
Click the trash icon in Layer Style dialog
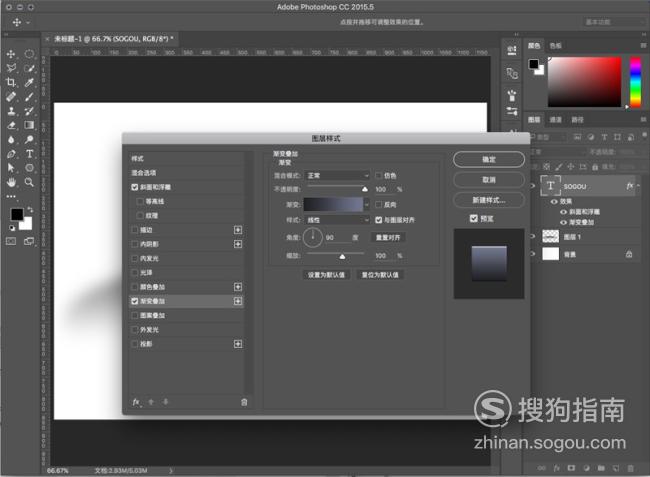pos(244,402)
